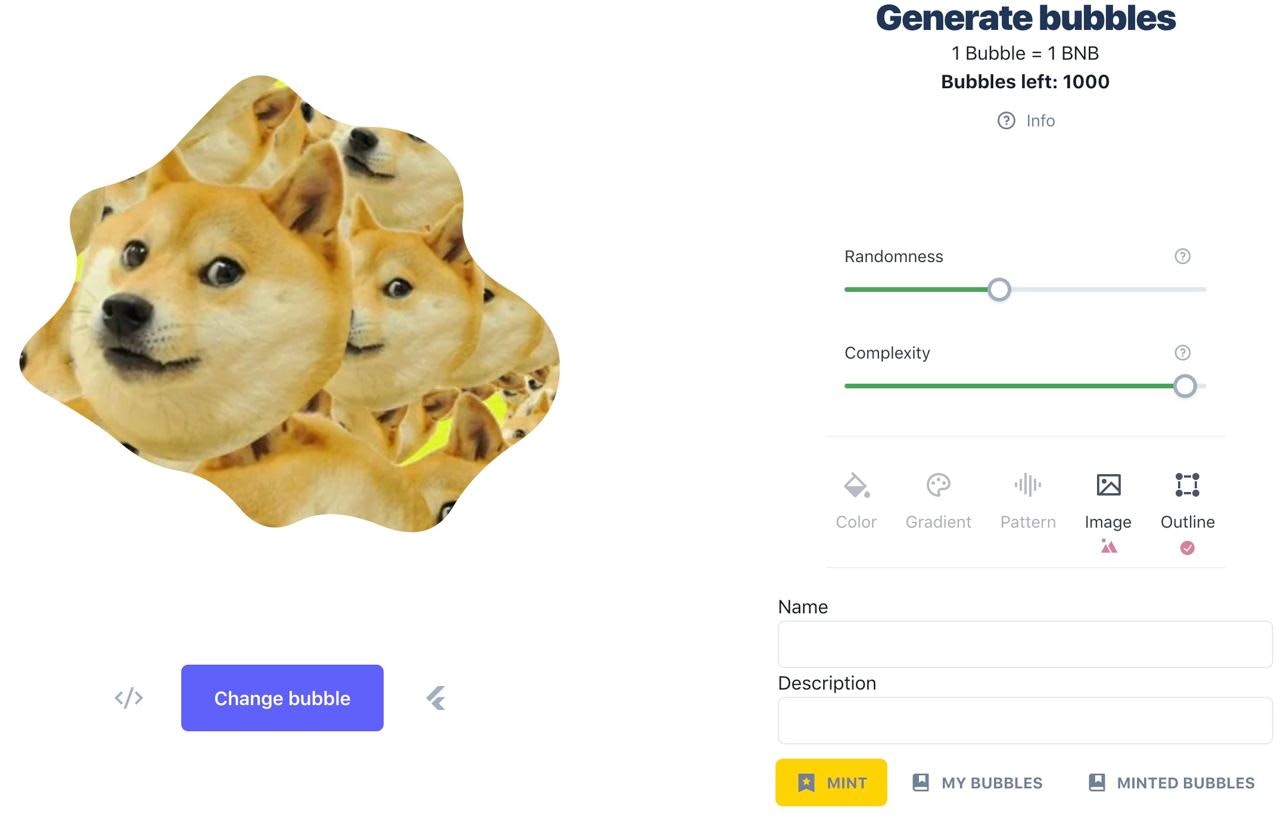Click the code brackets icon
The image size is (1280, 822).
129,698
